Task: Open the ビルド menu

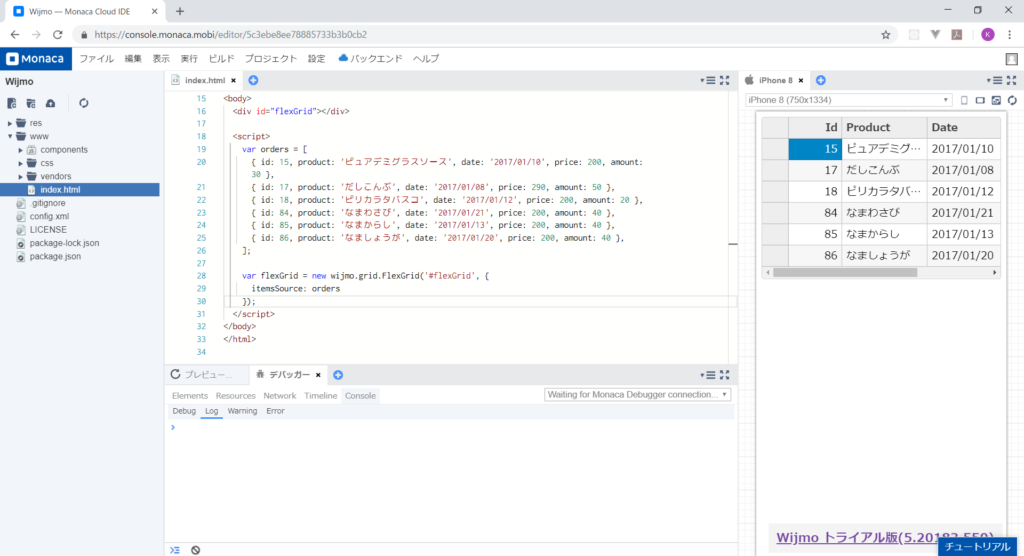Action: (x=221, y=59)
